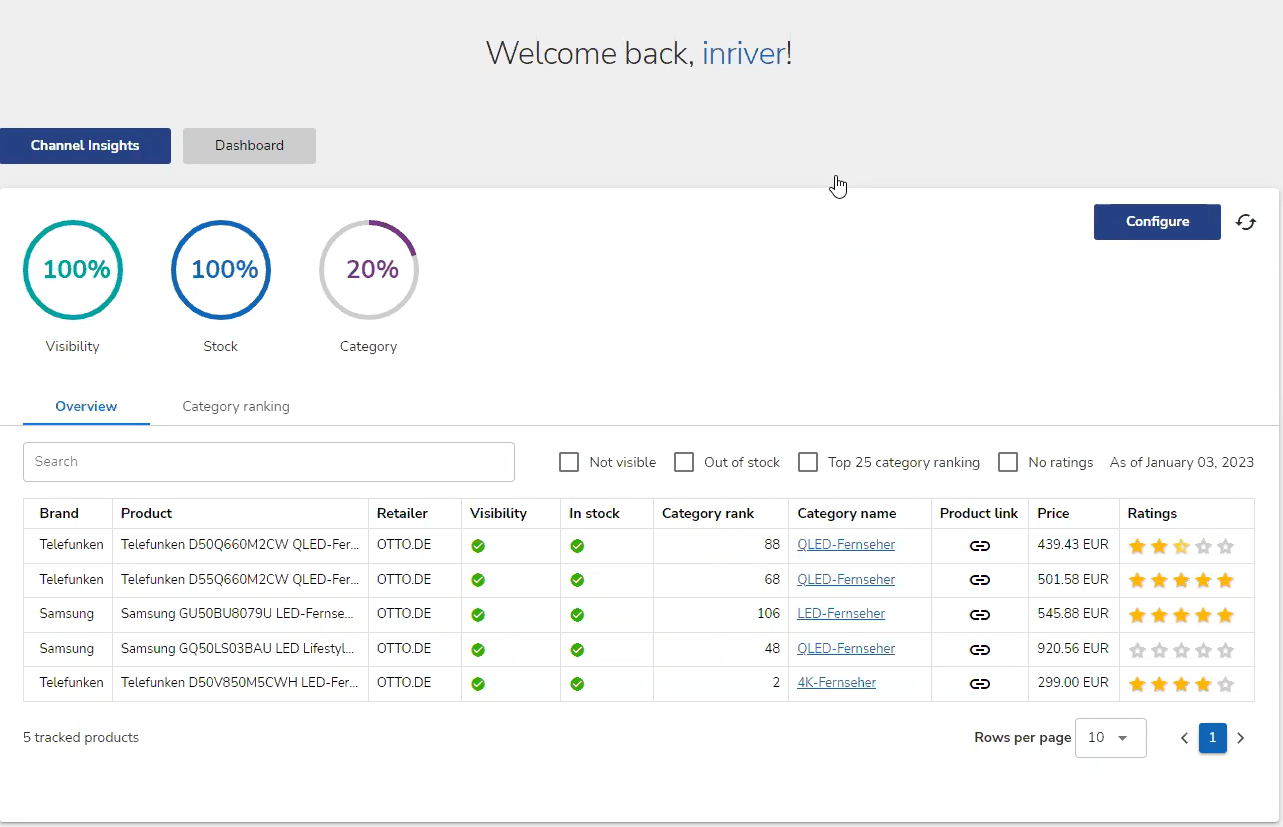Click the Category 20% progress ring

(368, 270)
